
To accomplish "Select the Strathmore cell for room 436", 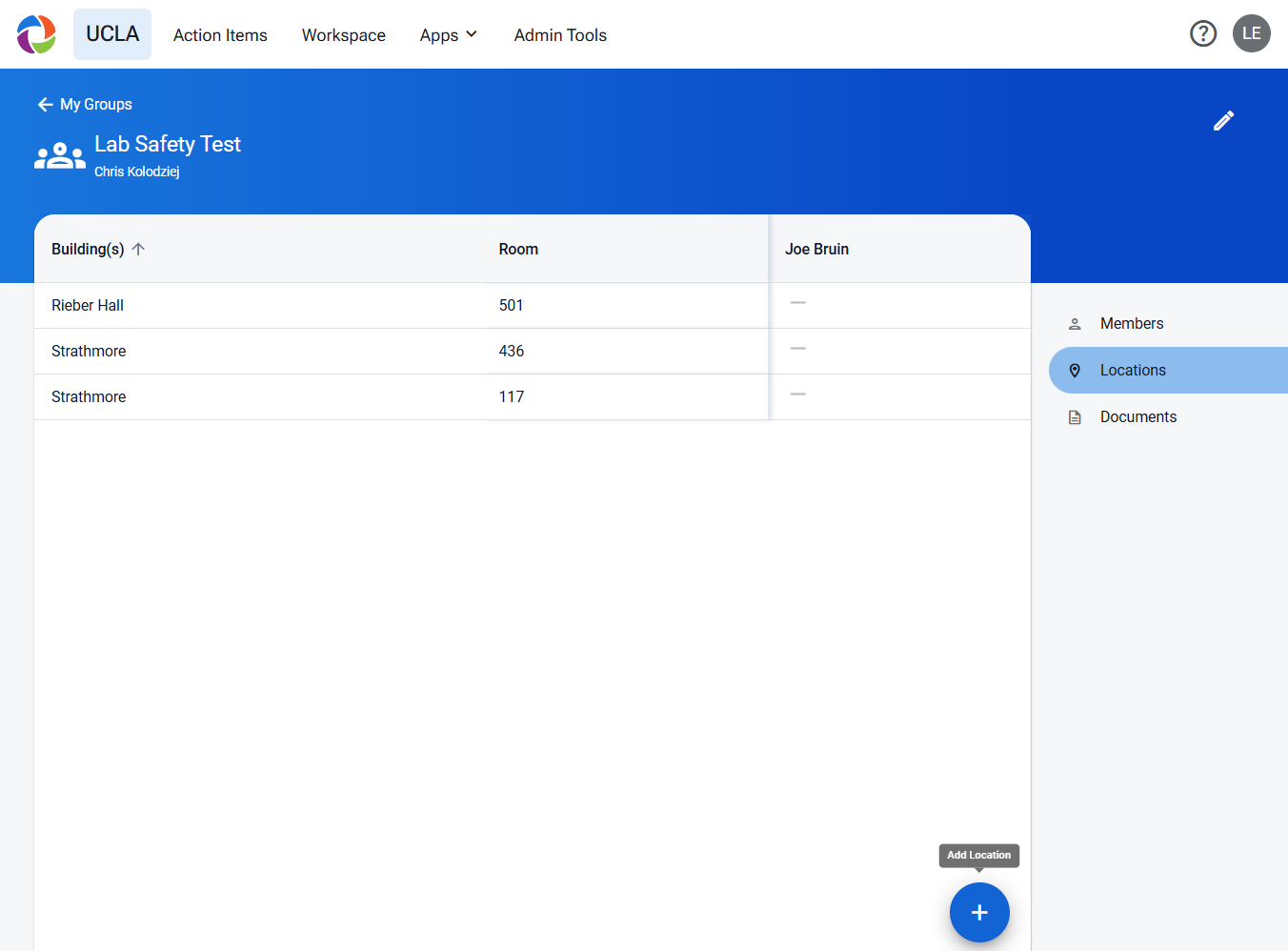I will tap(89, 351).
